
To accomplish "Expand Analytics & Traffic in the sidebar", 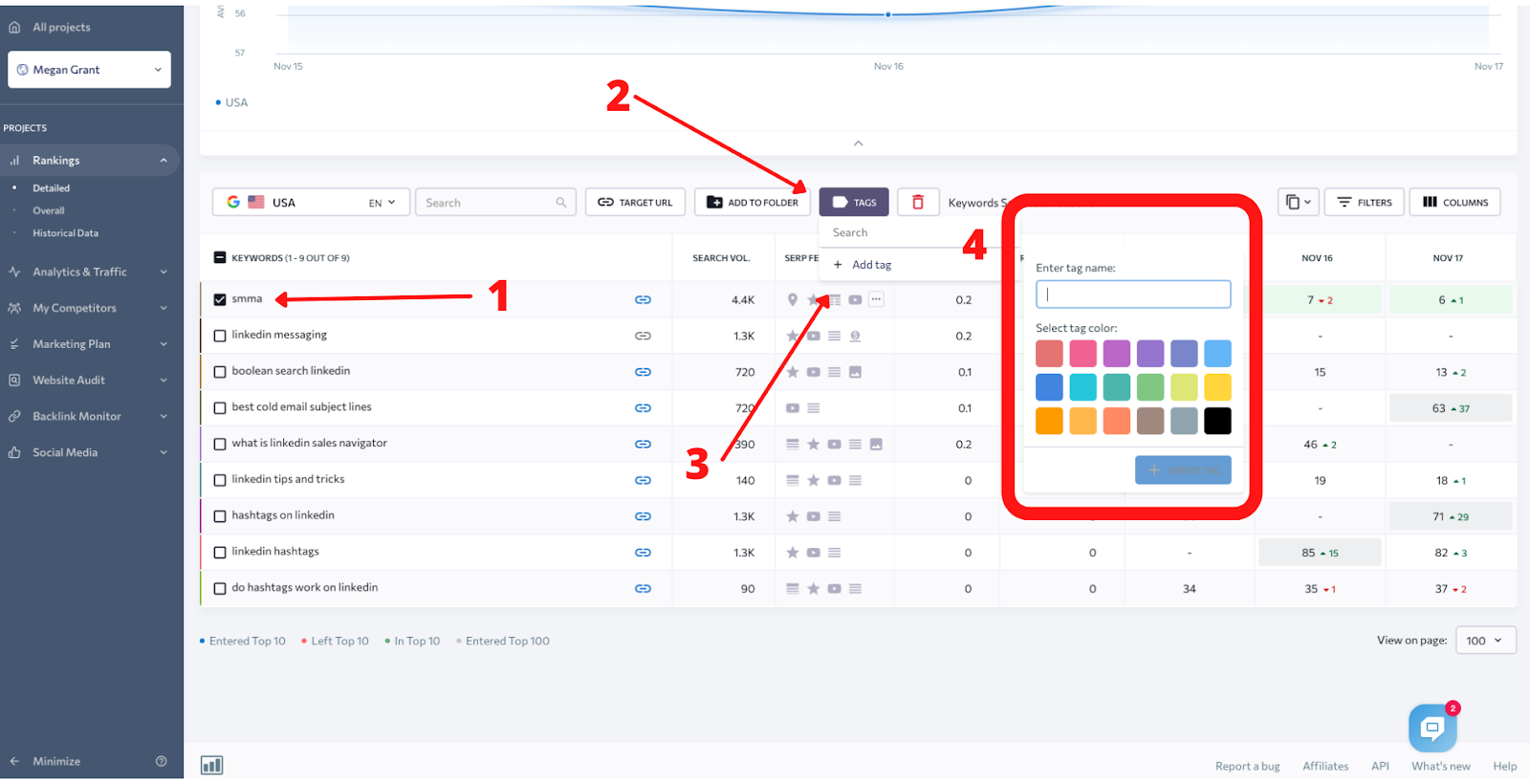I will click(164, 272).
